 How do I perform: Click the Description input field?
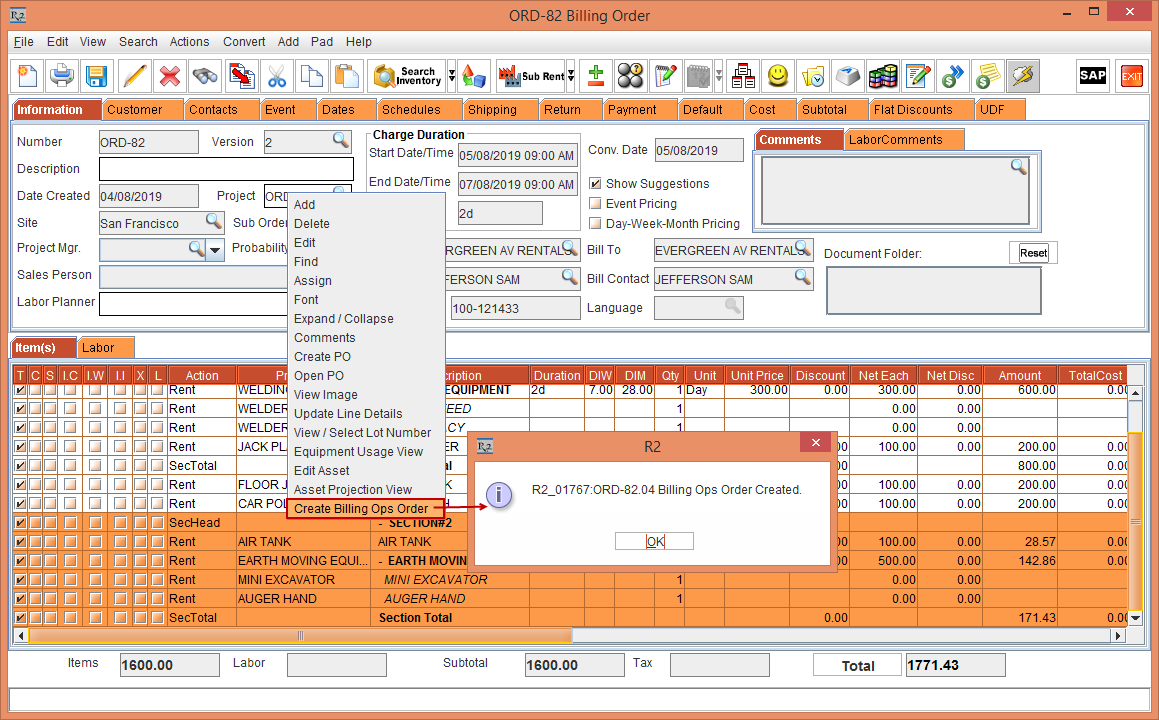[x=226, y=169]
